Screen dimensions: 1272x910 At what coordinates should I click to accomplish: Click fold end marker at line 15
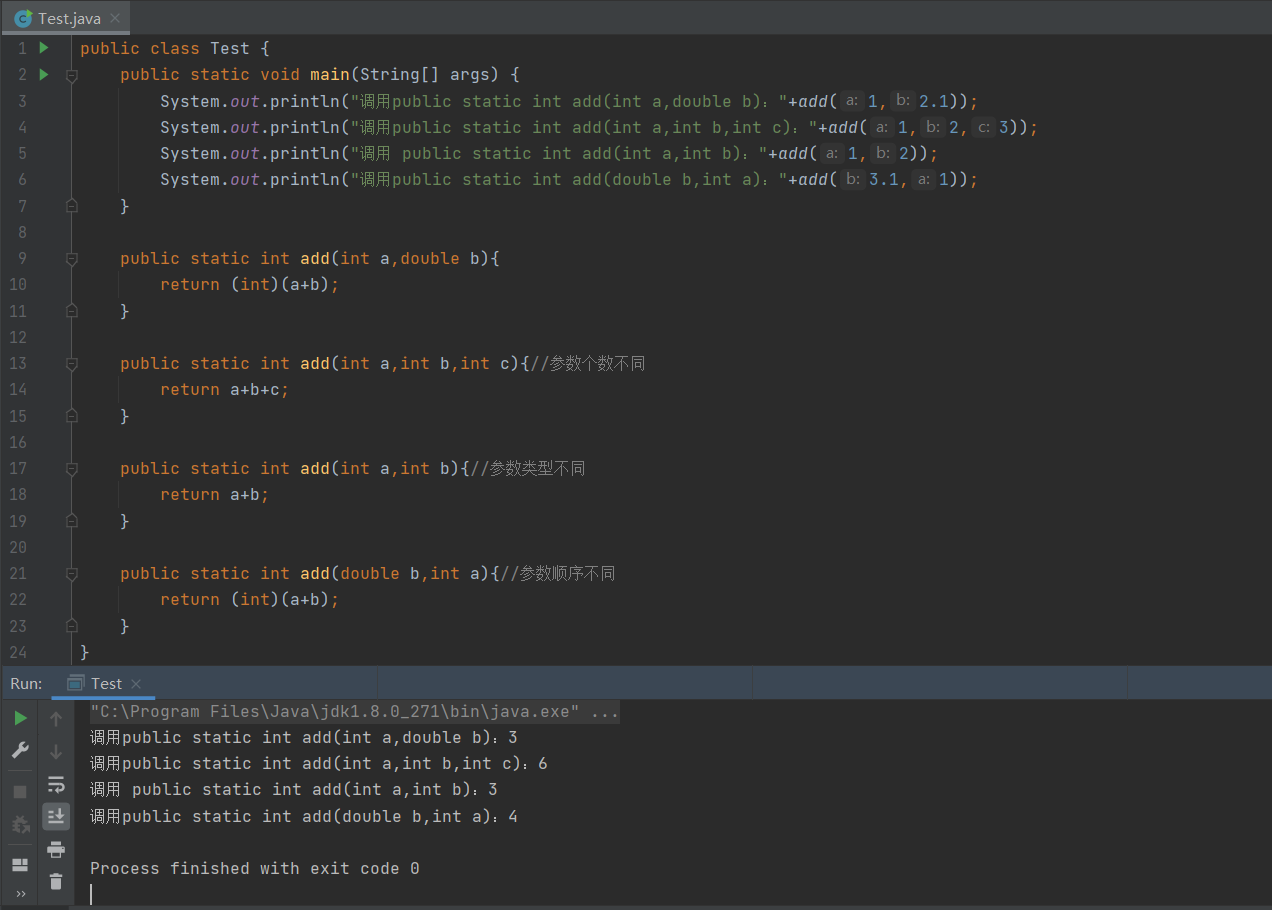pyautogui.click(x=71, y=416)
